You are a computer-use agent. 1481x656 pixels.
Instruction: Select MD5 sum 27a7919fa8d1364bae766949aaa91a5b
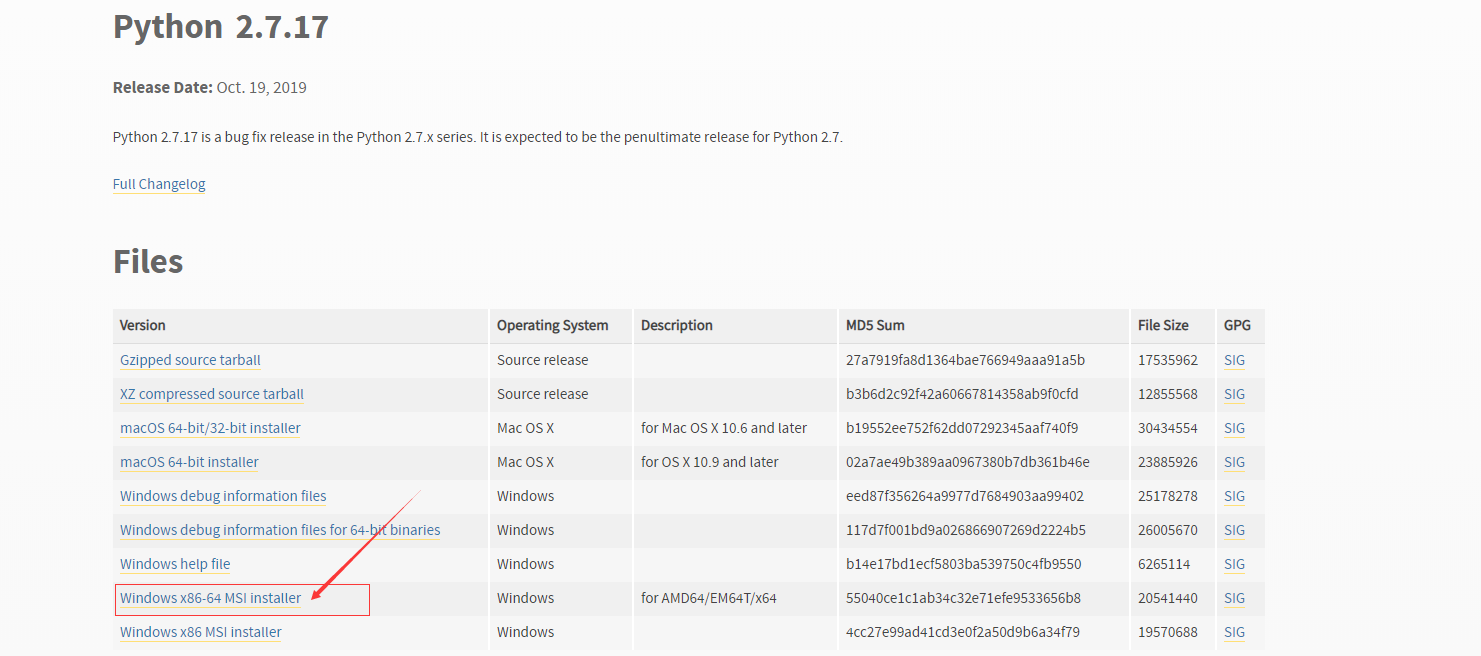[965, 360]
